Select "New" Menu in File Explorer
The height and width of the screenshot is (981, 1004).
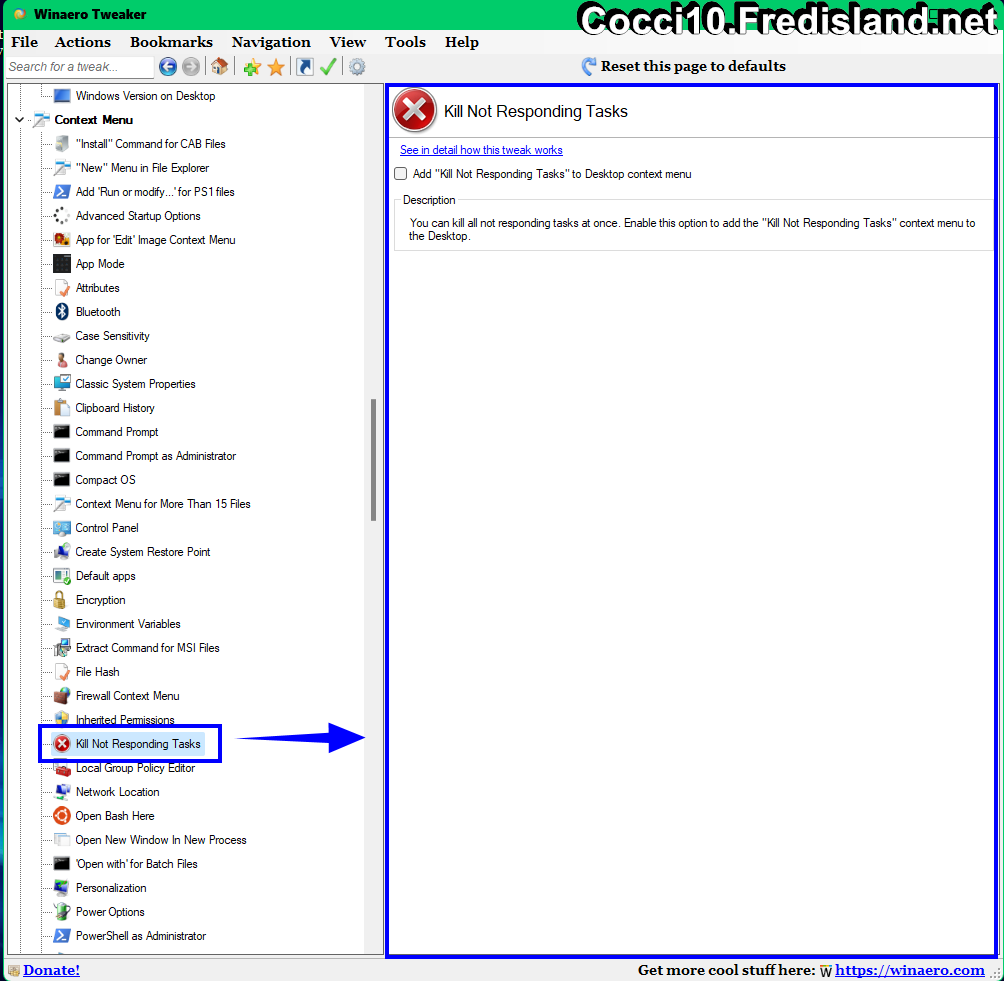pyautogui.click(x=142, y=168)
